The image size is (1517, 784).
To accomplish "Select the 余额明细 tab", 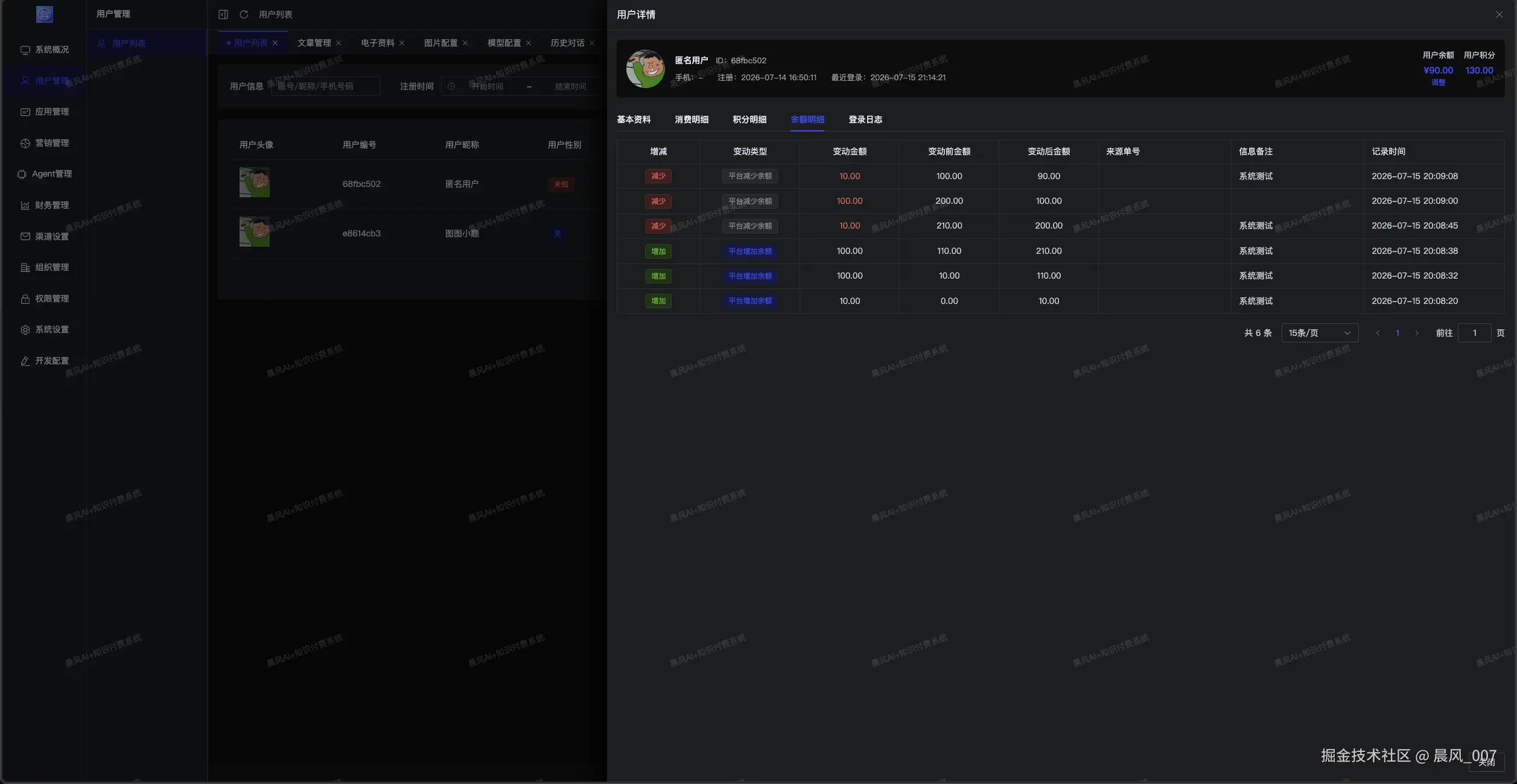I will [807, 119].
